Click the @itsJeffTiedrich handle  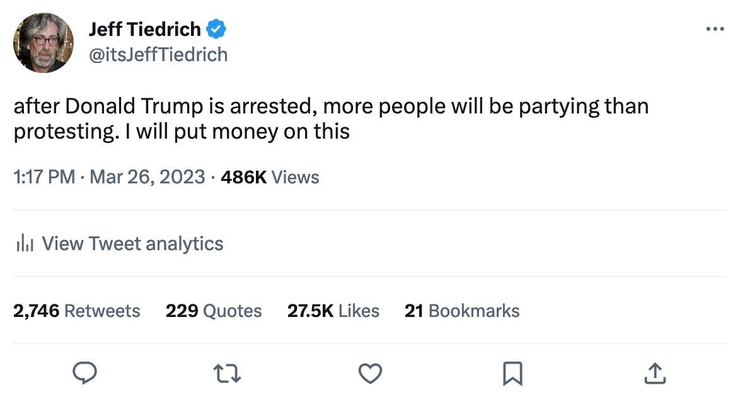click(158, 55)
